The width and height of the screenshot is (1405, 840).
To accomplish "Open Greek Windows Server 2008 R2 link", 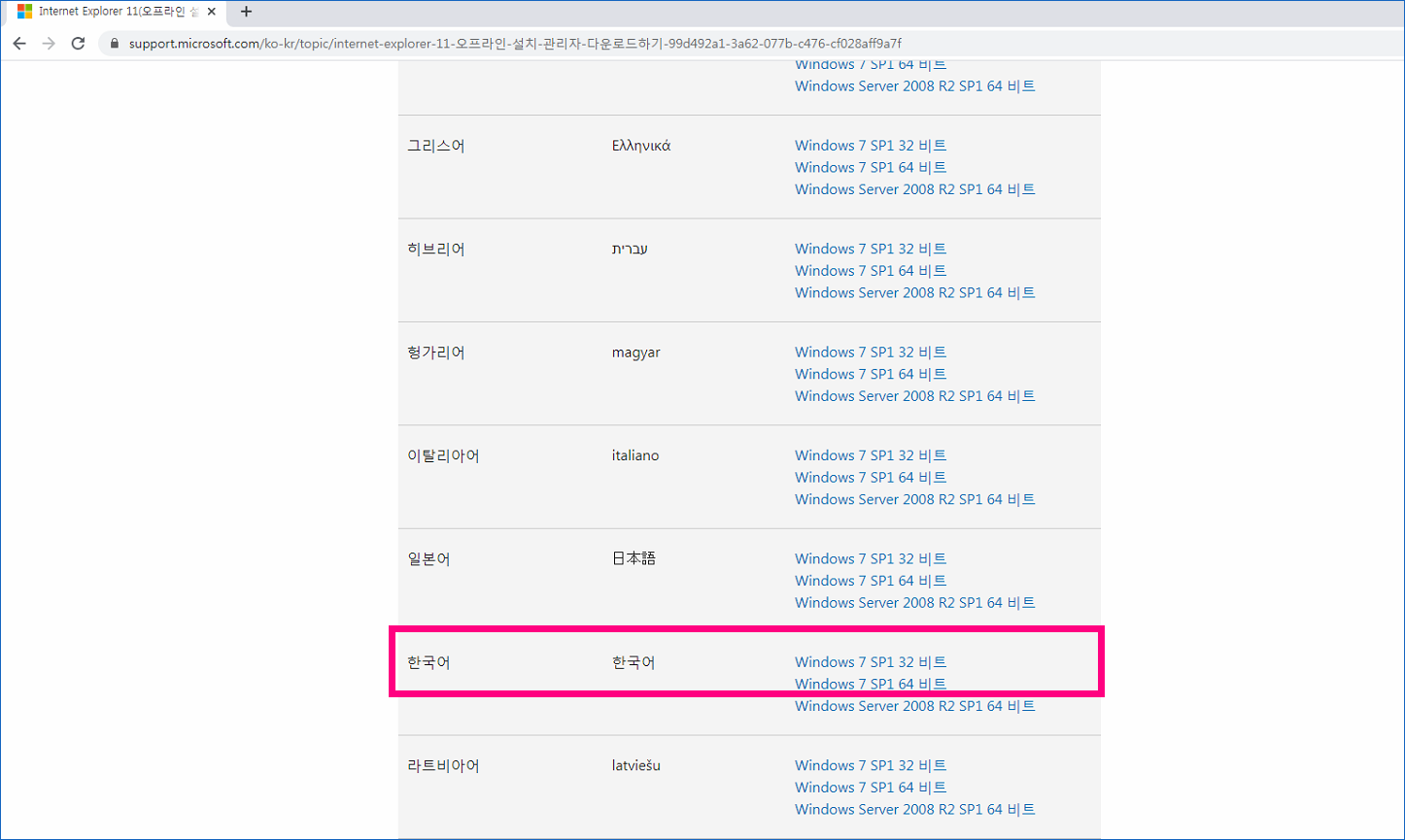I will (915, 189).
